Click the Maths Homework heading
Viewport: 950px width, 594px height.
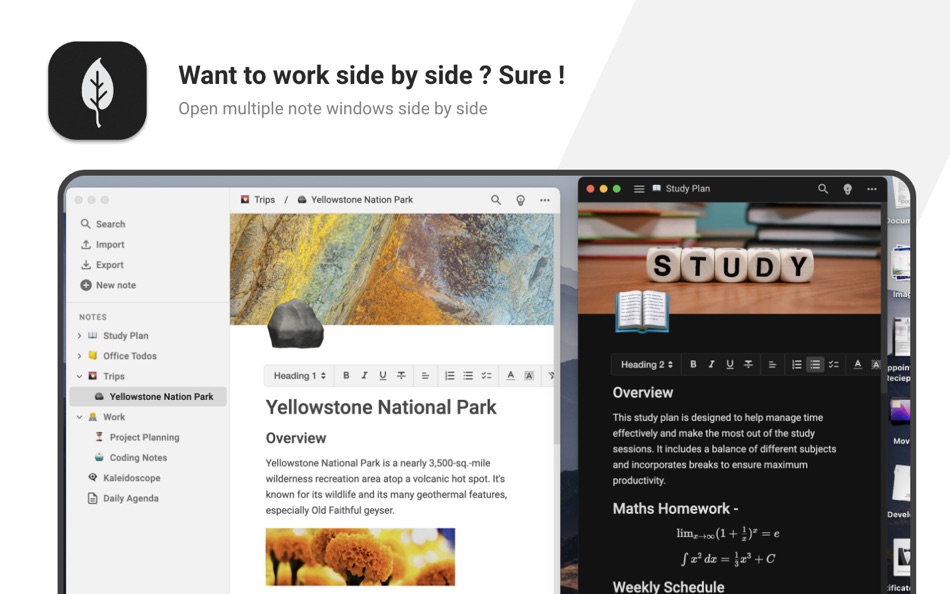pyautogui.click(x=675, y=509)
